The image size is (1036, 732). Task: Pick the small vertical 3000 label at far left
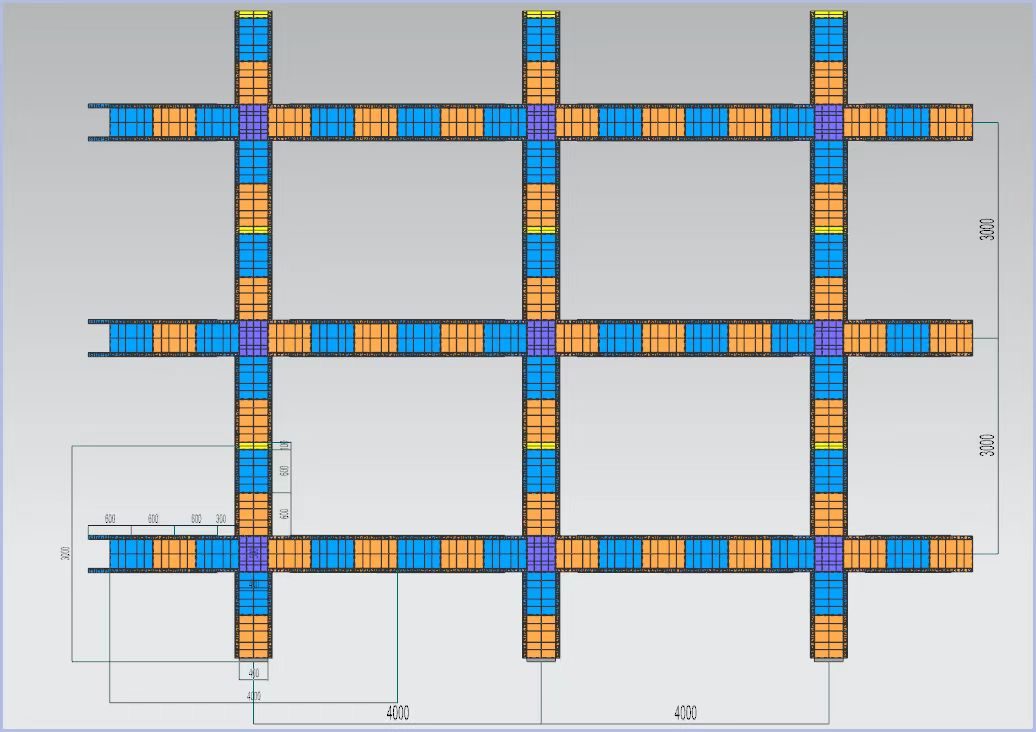[x=65, y=553]
